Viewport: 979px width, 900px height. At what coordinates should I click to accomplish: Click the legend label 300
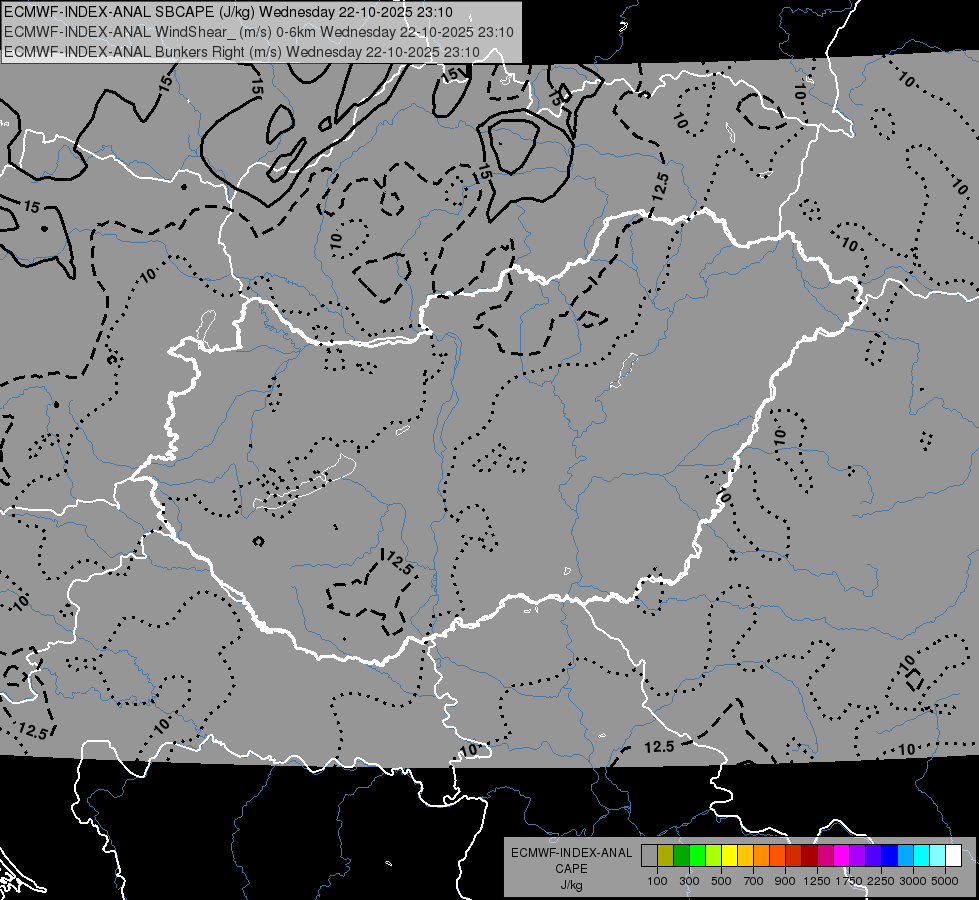[x=689, y=881]
